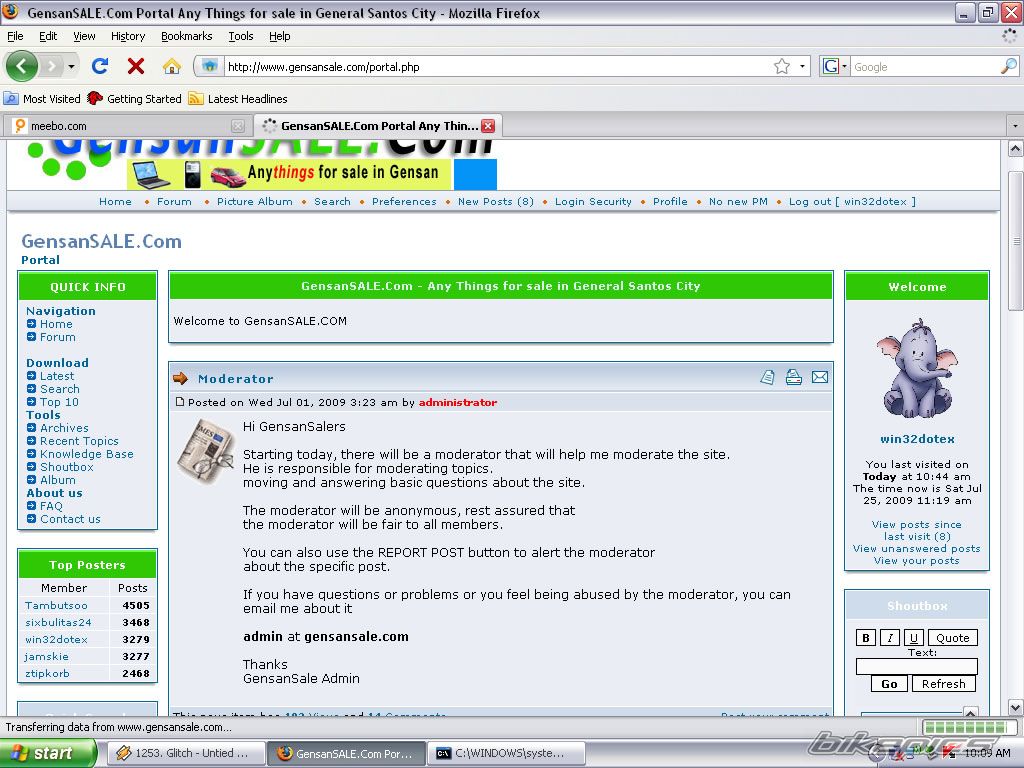Viewport: 1024px width, 768px height.
Task: View New Posts (8) link
Action: [496, 202]
